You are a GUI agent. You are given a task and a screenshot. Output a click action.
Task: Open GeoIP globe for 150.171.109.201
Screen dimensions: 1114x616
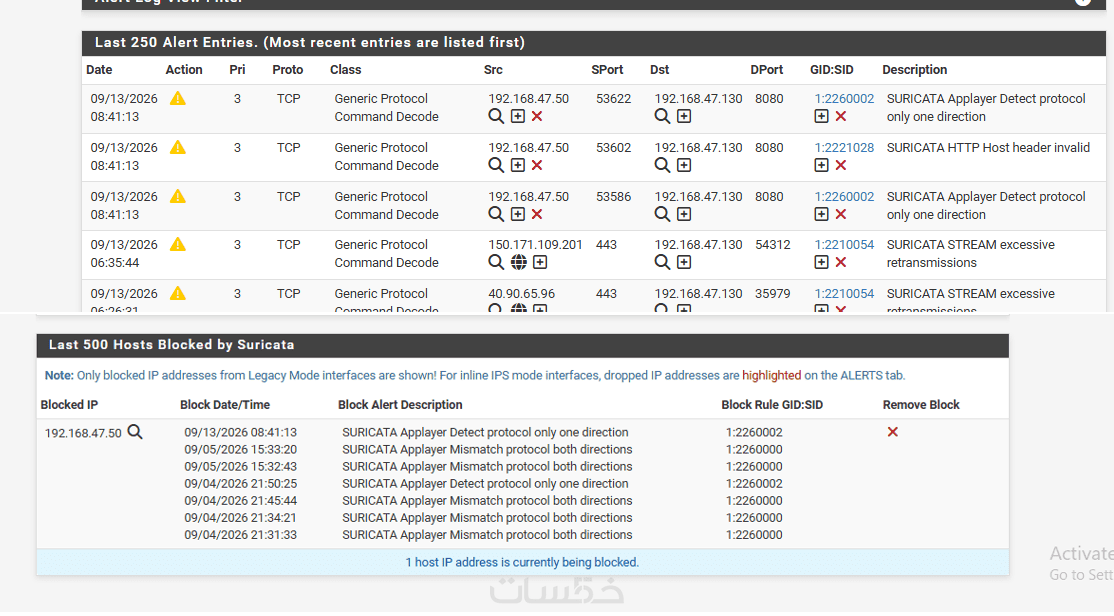tap(519, 263)
